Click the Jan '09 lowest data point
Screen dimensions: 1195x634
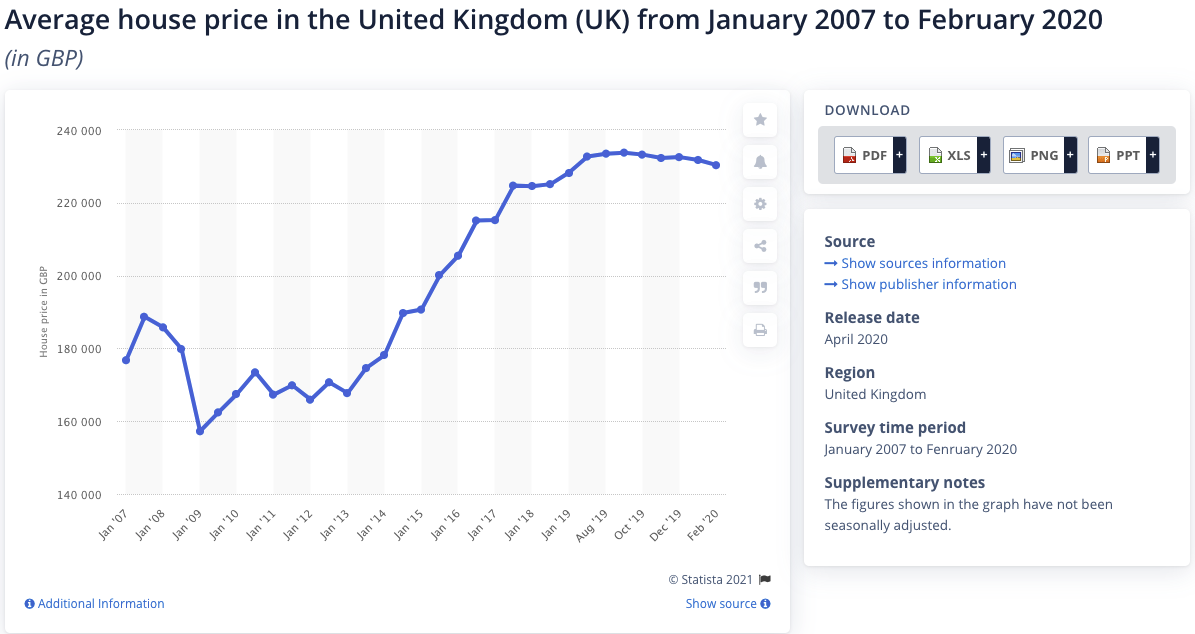200,431
